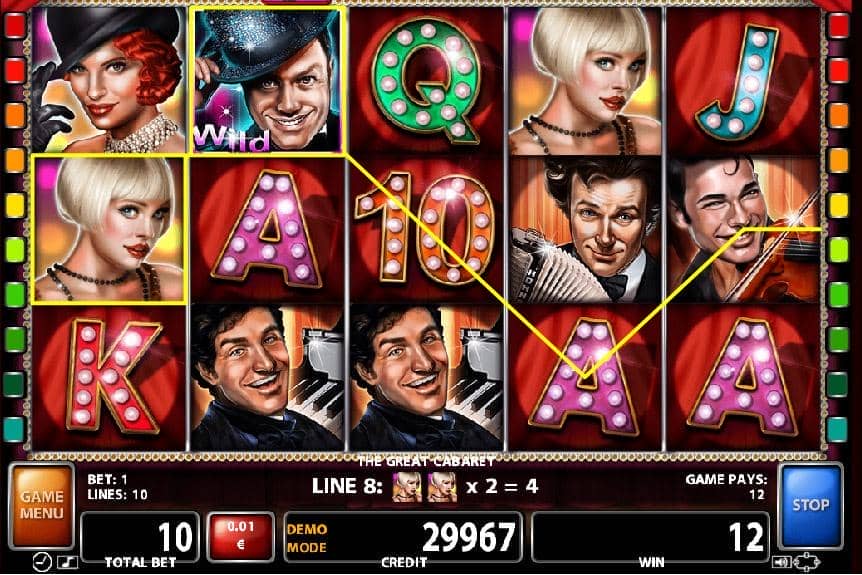Screen dimensions: 862x575
Task: Open the orange GAME MENU button
Action: point(42,505)
